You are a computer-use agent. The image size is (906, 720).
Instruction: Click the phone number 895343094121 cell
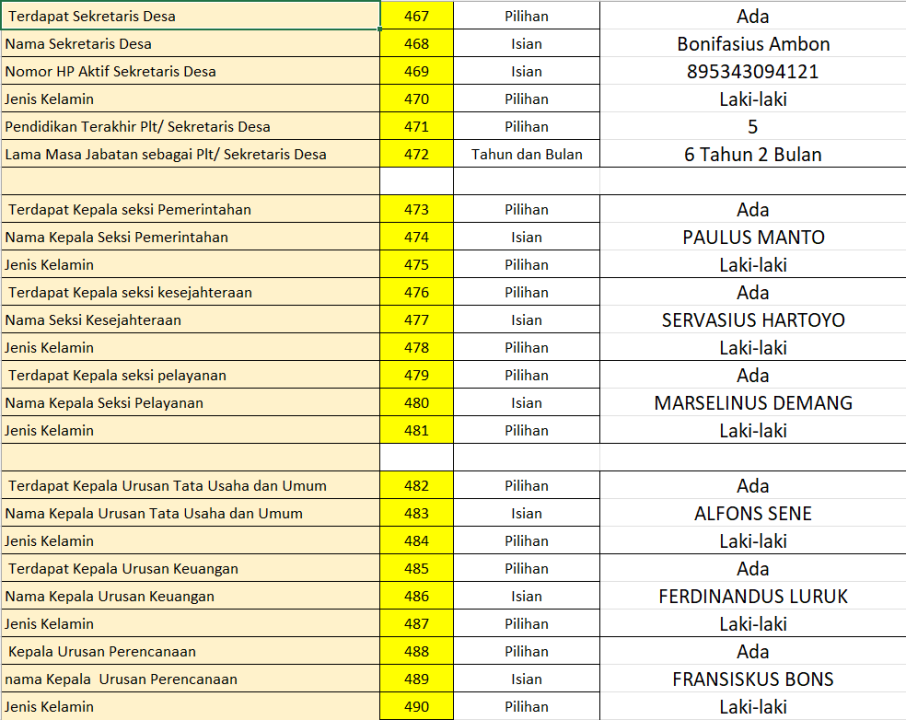tap(752, 72)
